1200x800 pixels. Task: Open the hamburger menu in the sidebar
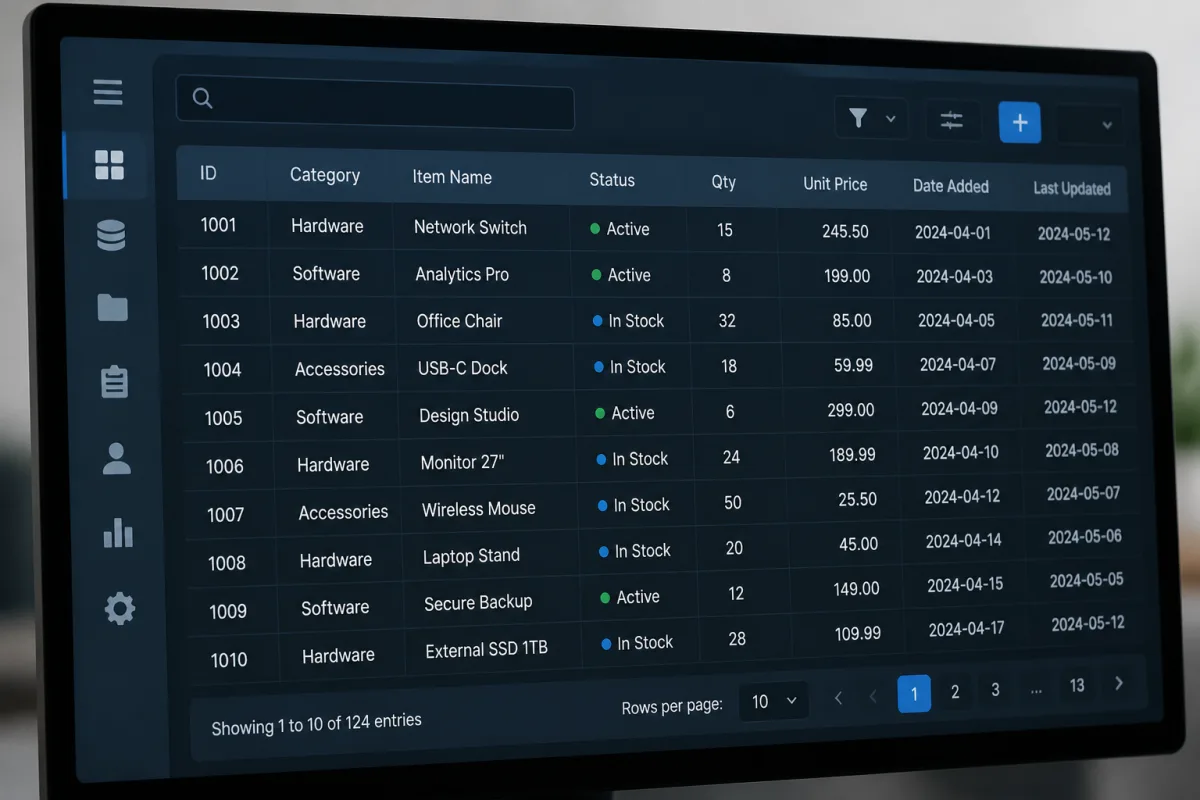[108, 92]
